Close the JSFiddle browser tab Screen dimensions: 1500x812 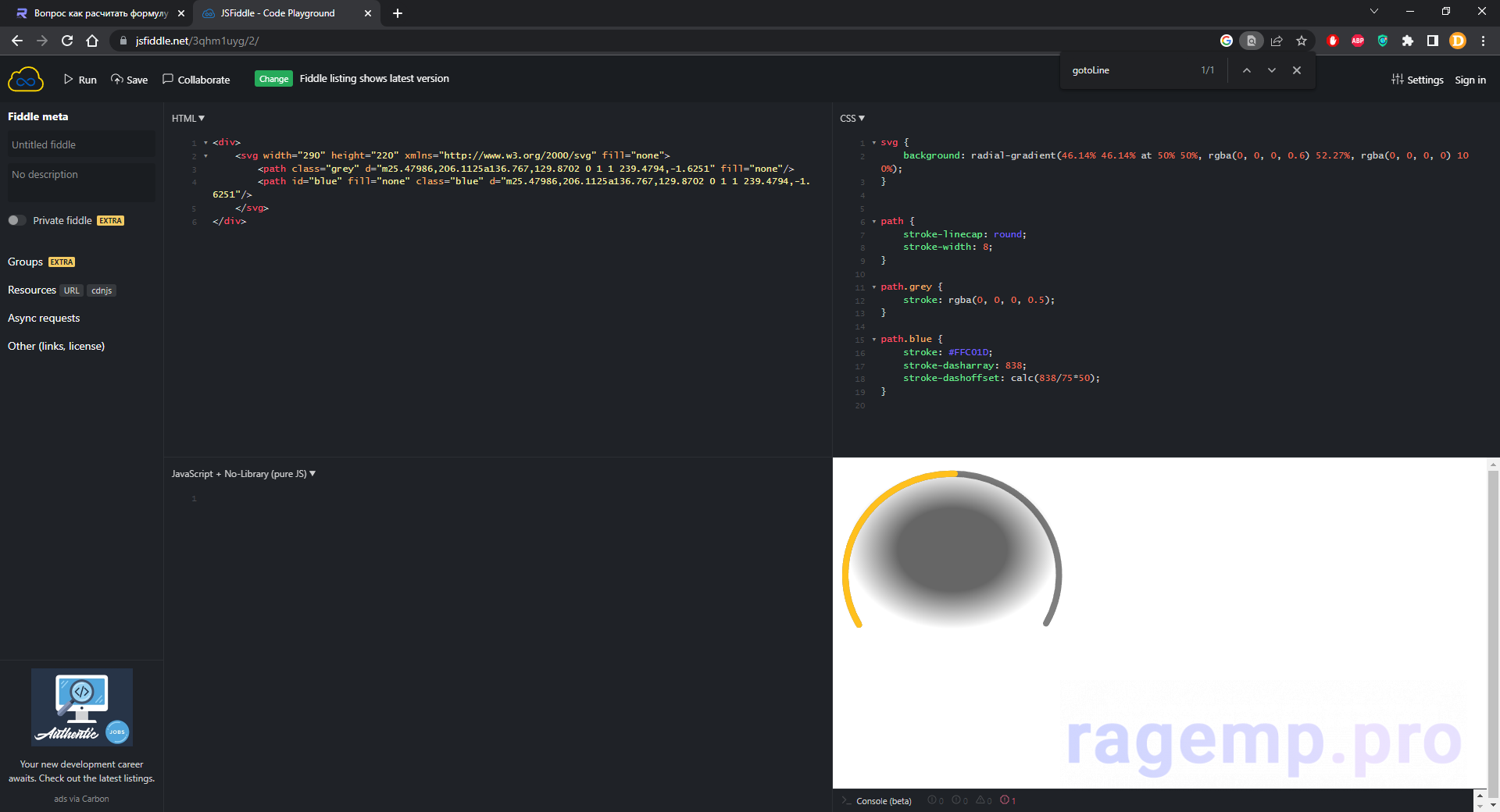pyautogui.click(x=368, y=13)
